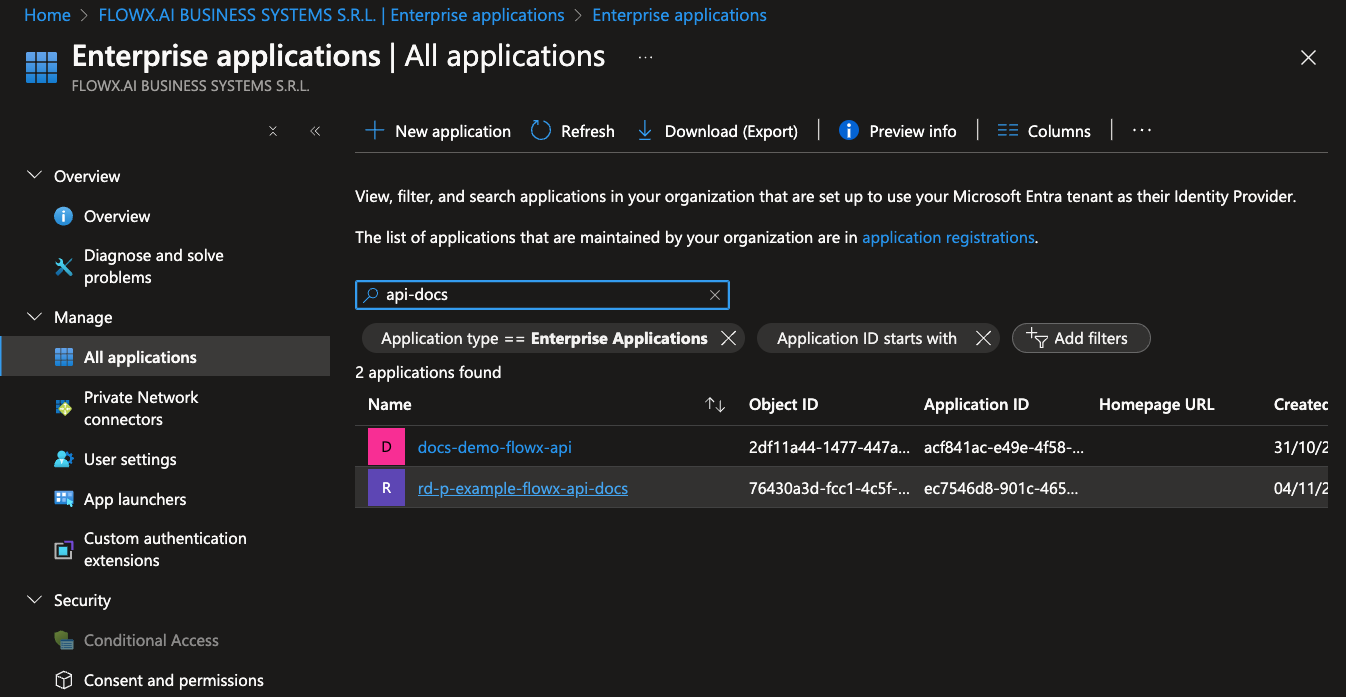This screenshot has width=1346, height=697.
Task: Clear the api-docs search text
Action: tap(715, 295)
